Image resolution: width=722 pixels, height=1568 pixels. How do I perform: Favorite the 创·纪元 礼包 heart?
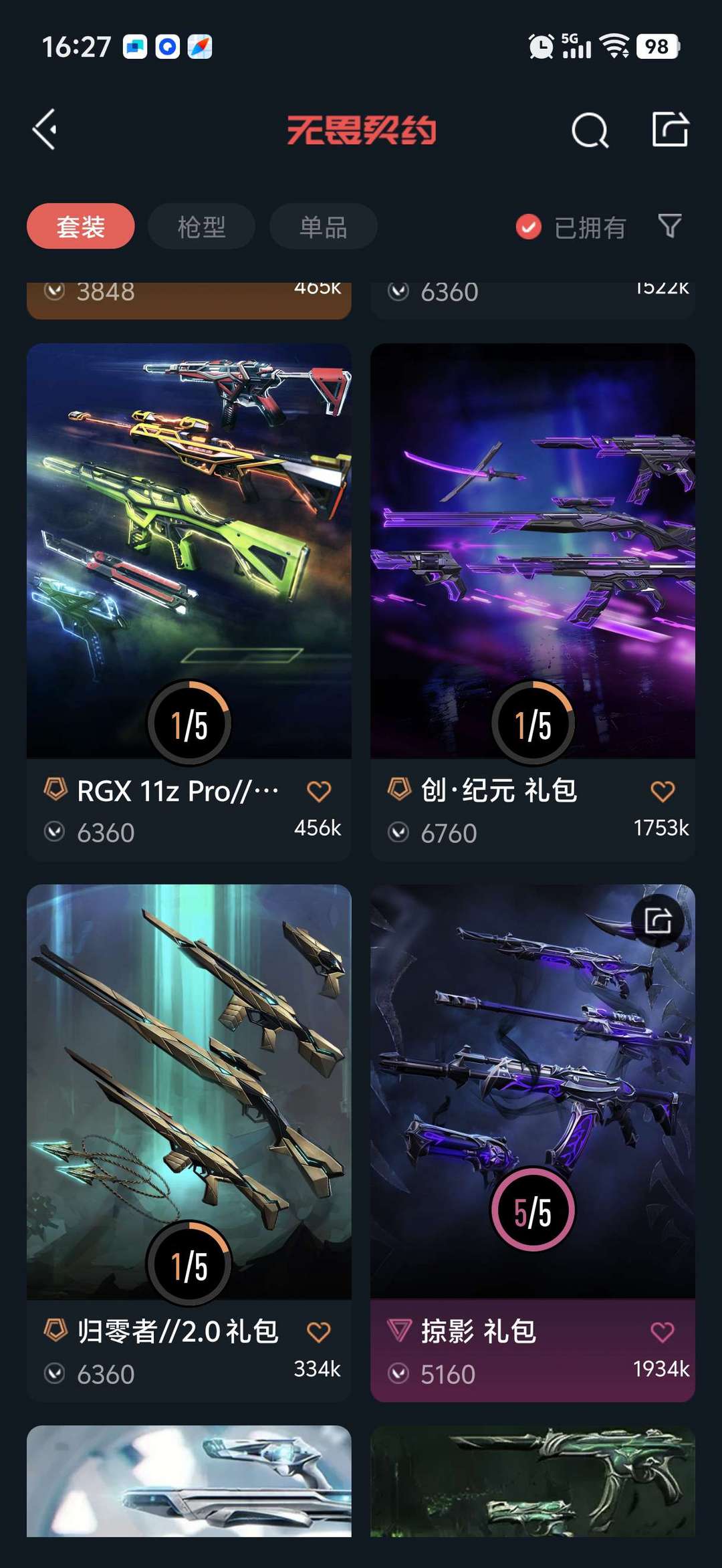[x=663, y=791]
